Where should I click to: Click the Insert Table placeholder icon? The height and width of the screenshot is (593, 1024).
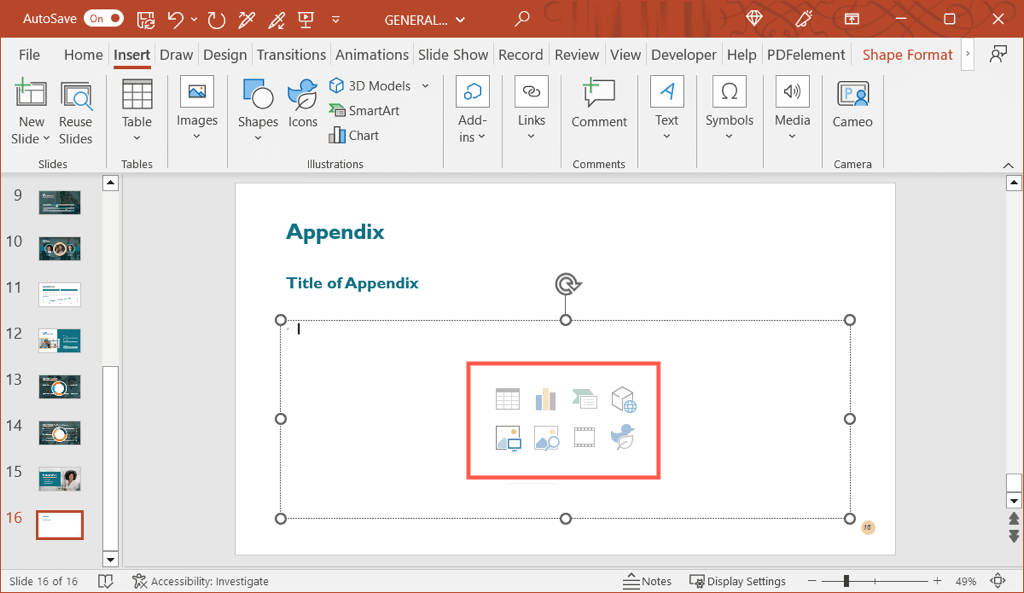(x=507, y=399)
